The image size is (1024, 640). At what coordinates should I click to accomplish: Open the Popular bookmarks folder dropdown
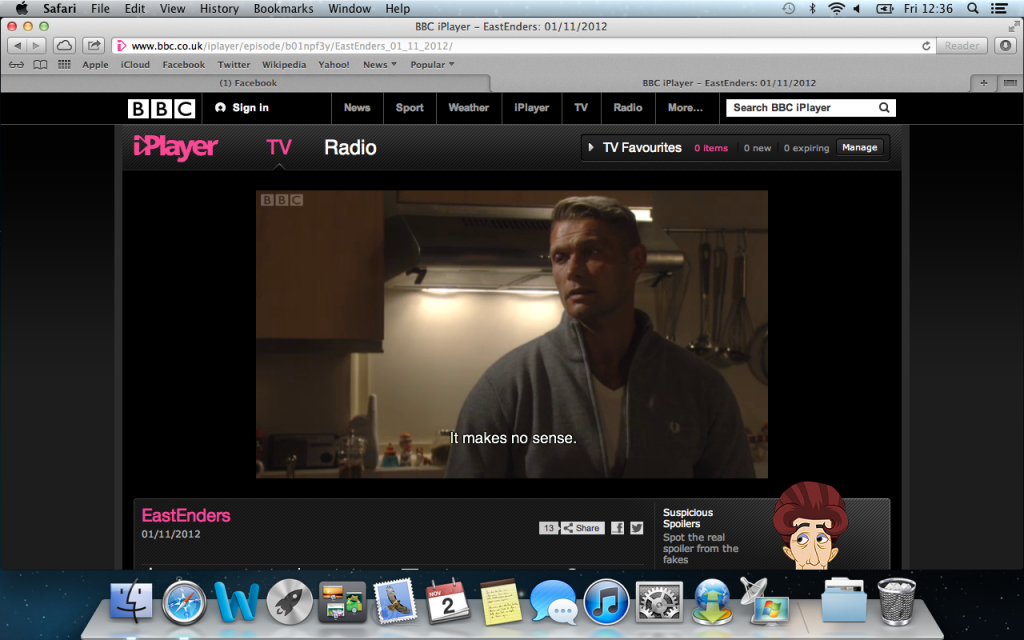432,65
